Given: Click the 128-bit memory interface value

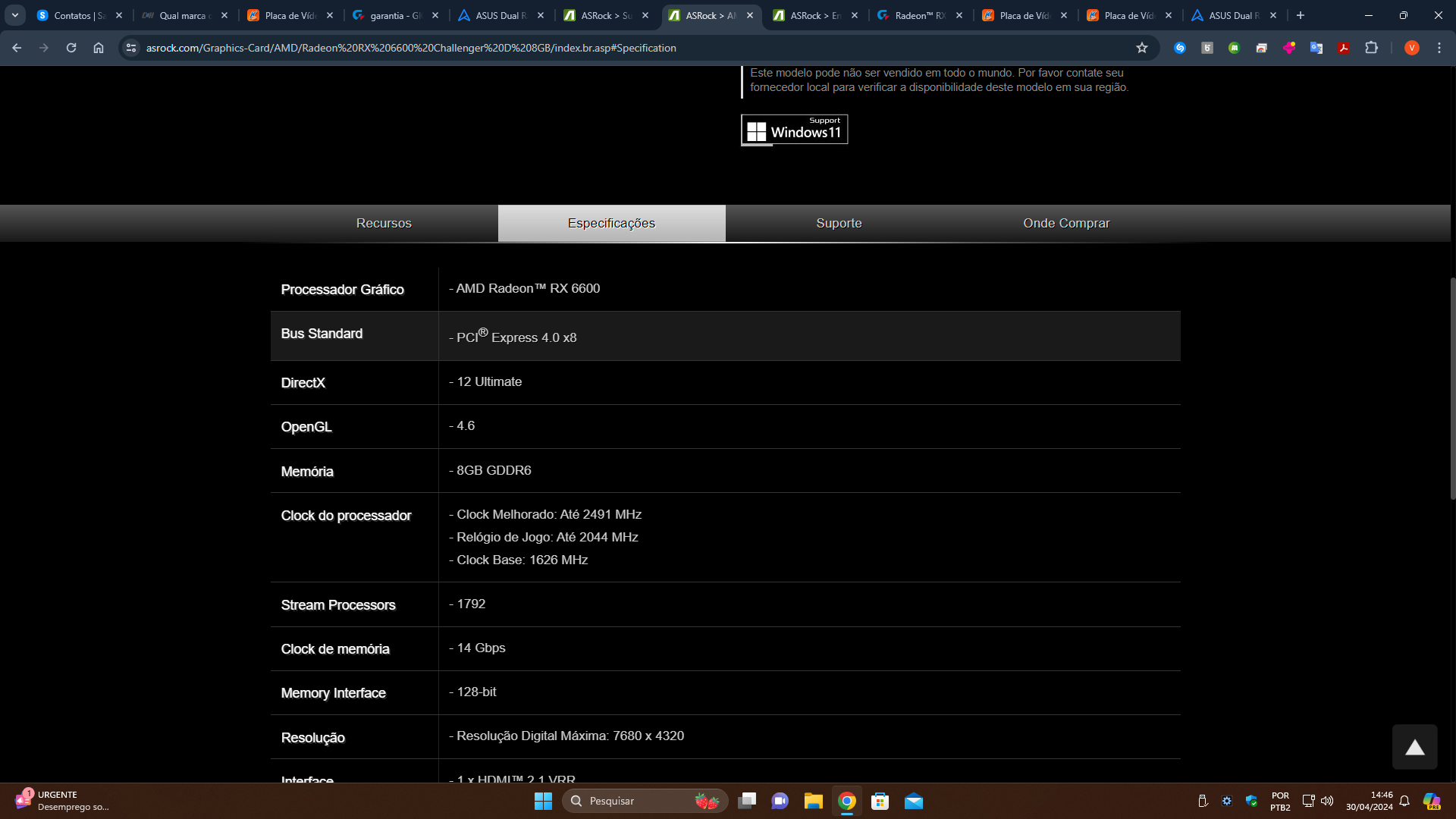Looking at the screenshot, I should tap(472, 692).
